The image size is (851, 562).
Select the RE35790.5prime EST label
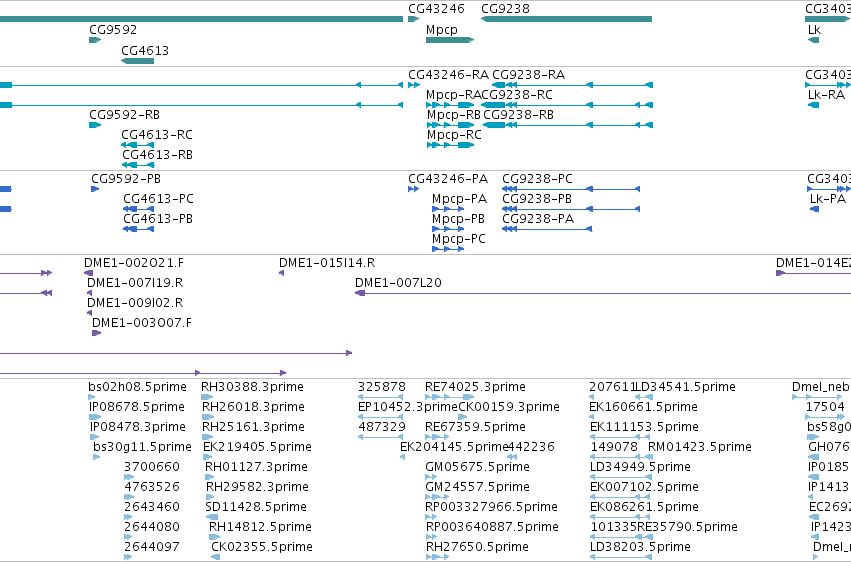tap(688, 528)
